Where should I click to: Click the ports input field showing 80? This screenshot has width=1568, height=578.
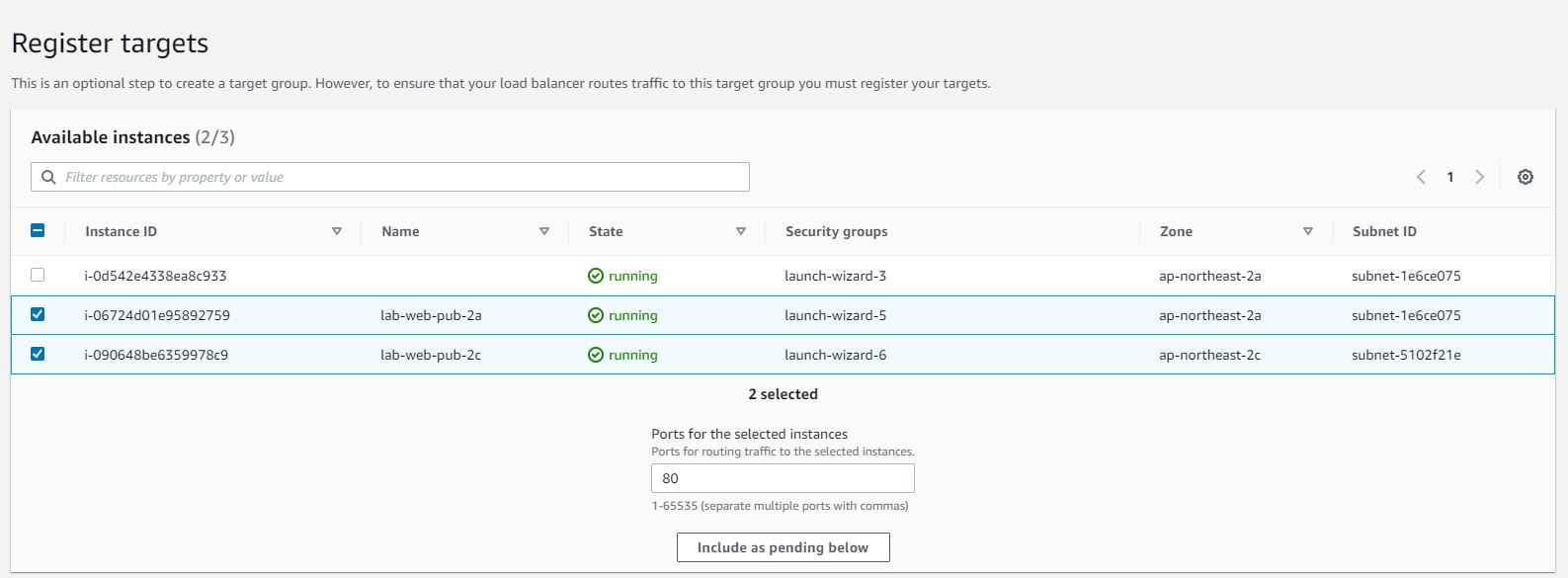click(x=783, y=478)
